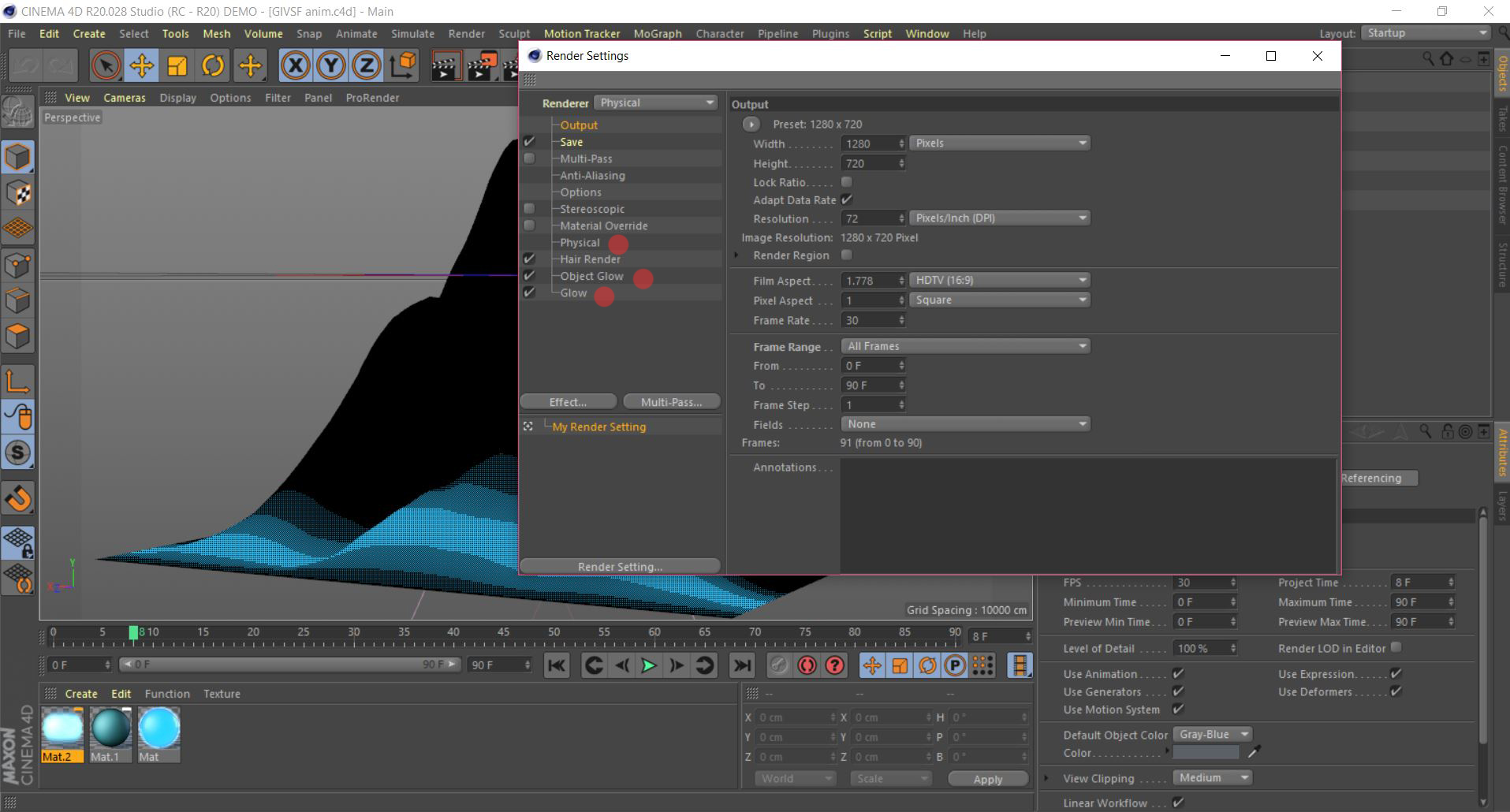This screenshot has width=1510, height=812.
Task: Click the preview range slider bar
Action: click(x=289, y=665)
